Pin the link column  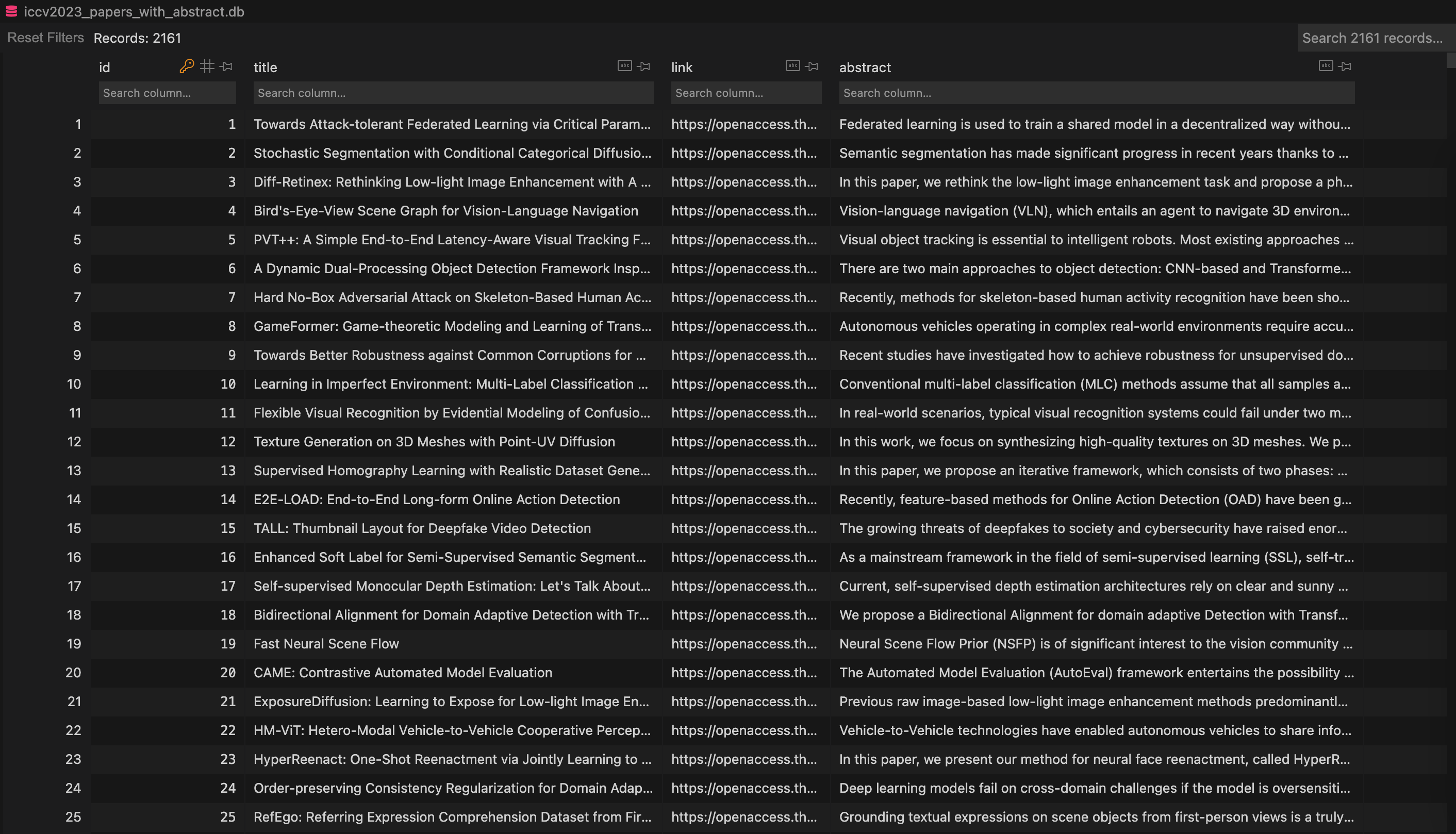click(x=812, y=66)
